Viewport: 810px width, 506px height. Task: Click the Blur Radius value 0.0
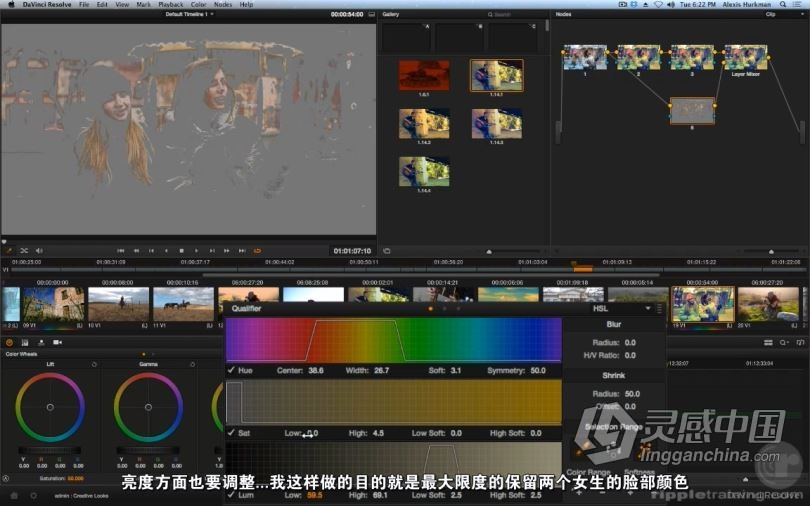coord(630,342)
